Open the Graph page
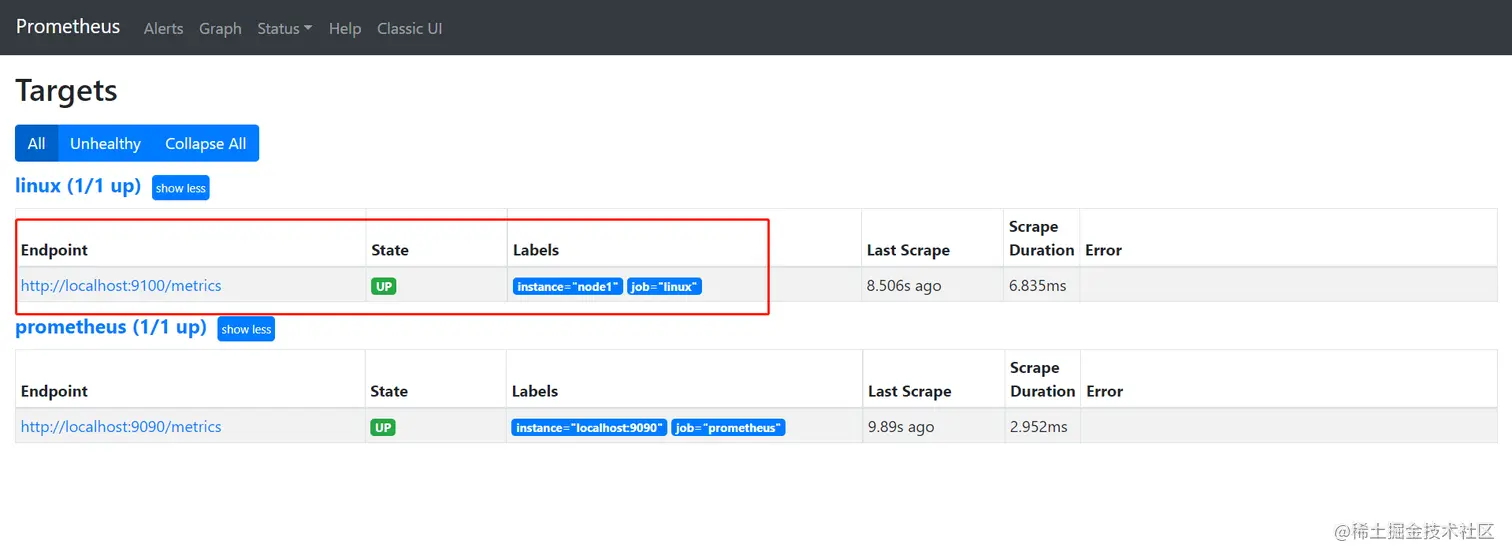This screenshot has height=559, width=1512. pyautogui.click(x=220, y=28)
